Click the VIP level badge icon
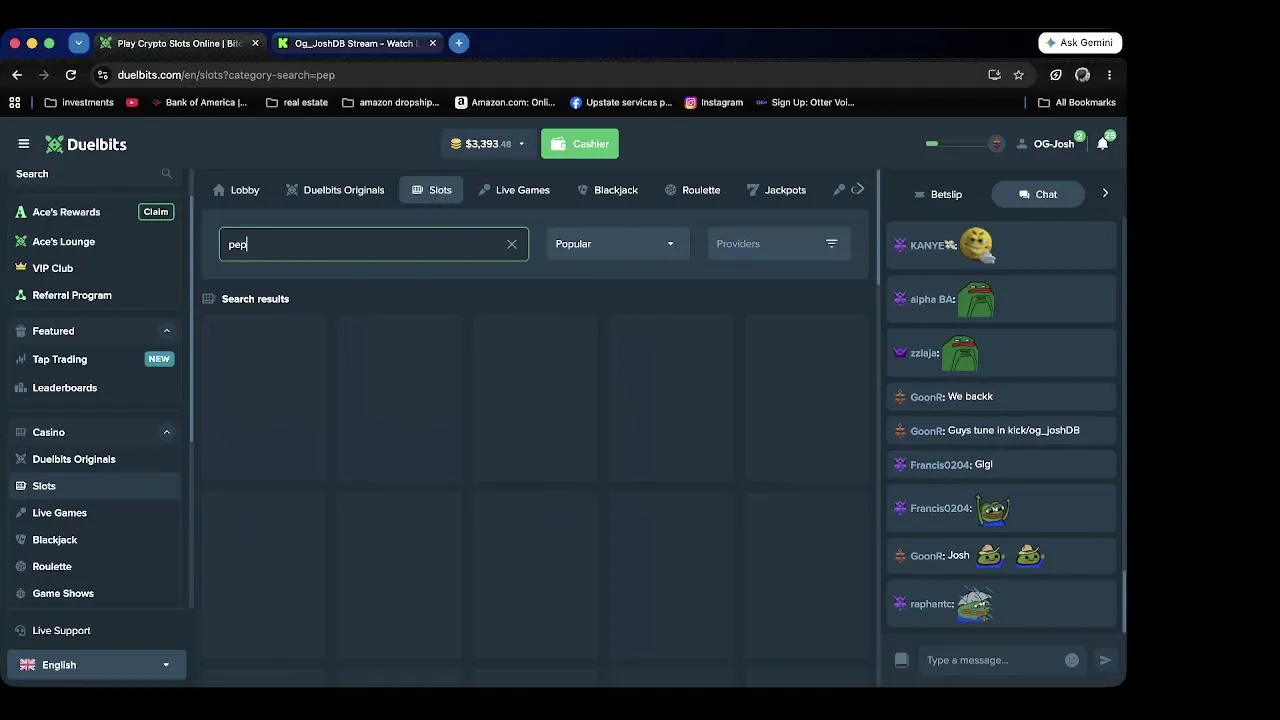1280x720 pixels. pos(995,144)
